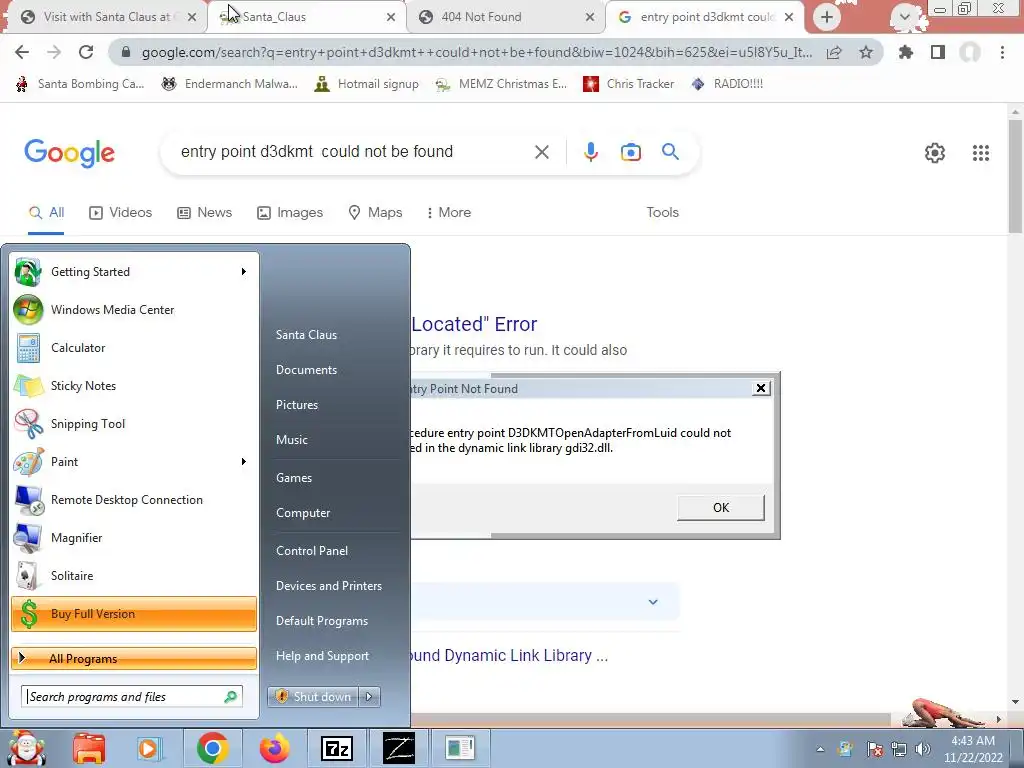Click the network tray icon
The image size is (1024, 768).
(x=899, y=750)
